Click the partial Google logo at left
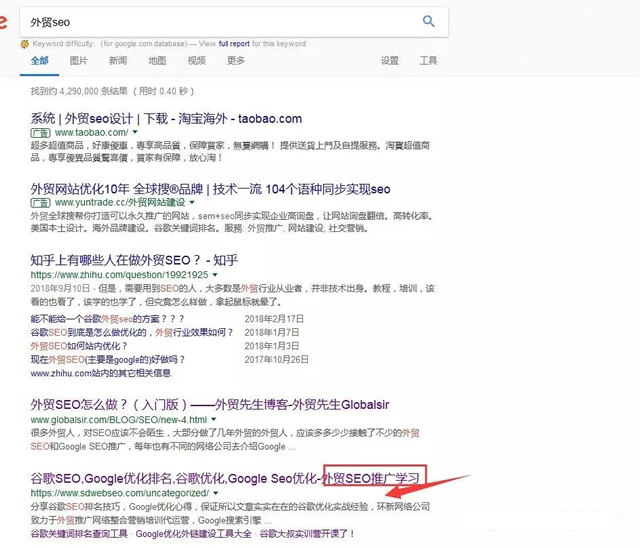 5,21
